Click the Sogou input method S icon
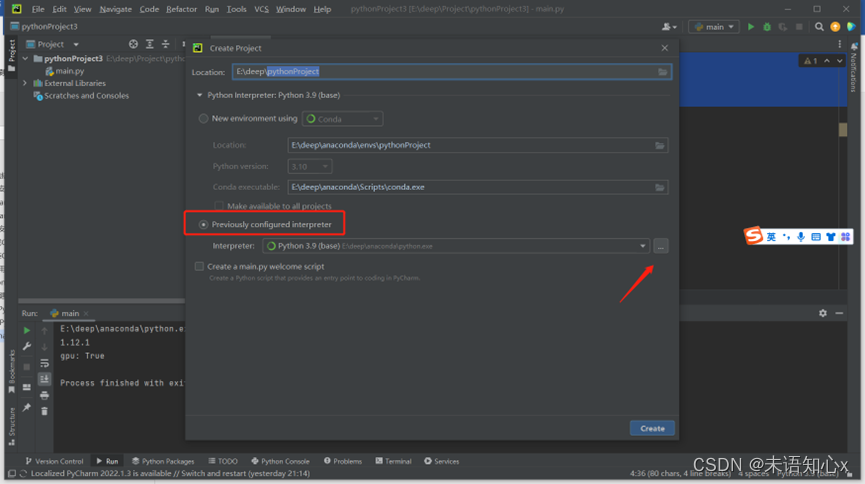Screen dimensions: 865x484 pyautogui.click(x=753, y=236)
